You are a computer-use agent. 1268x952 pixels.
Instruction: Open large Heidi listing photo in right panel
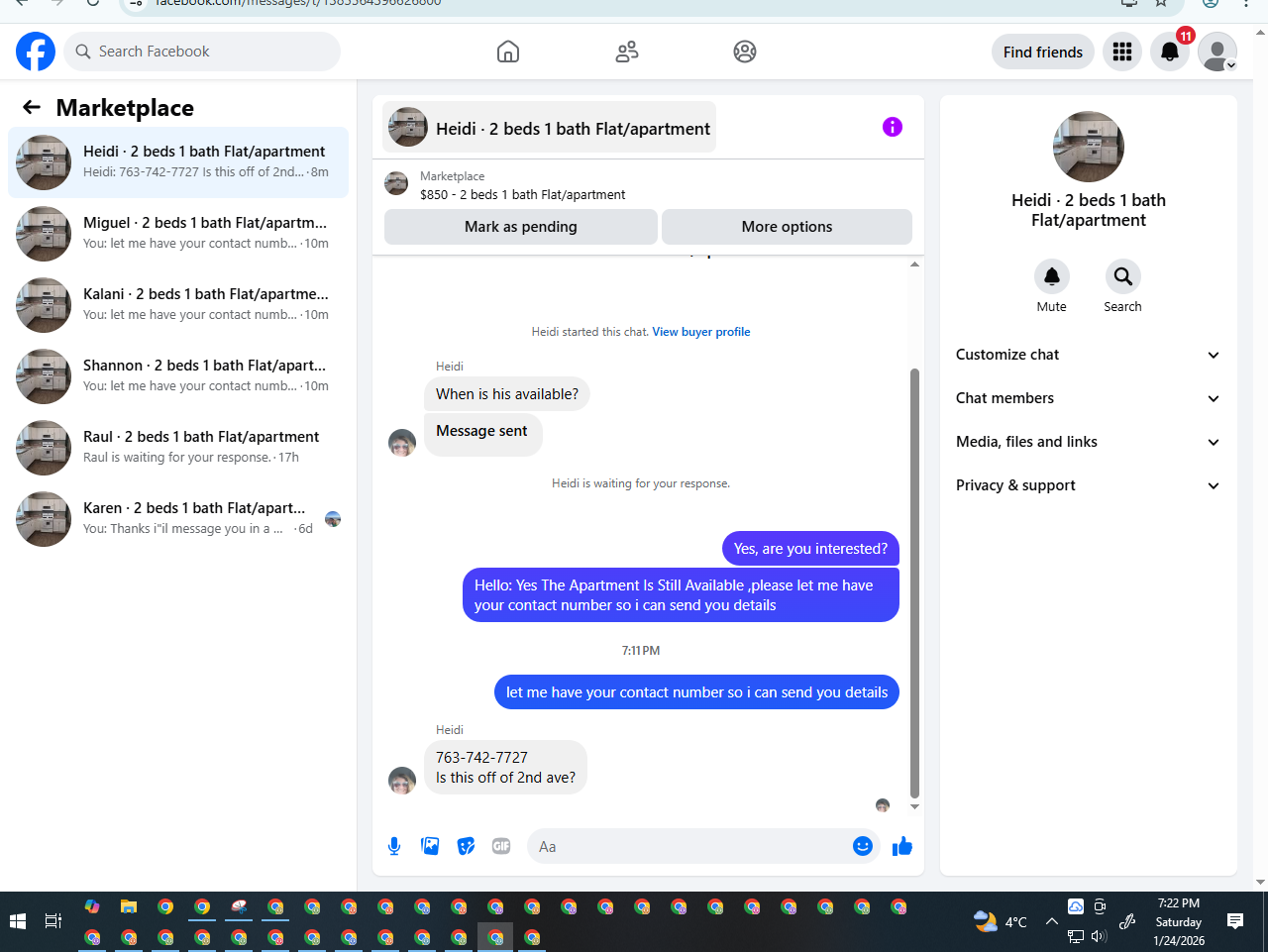point(1089,147)
